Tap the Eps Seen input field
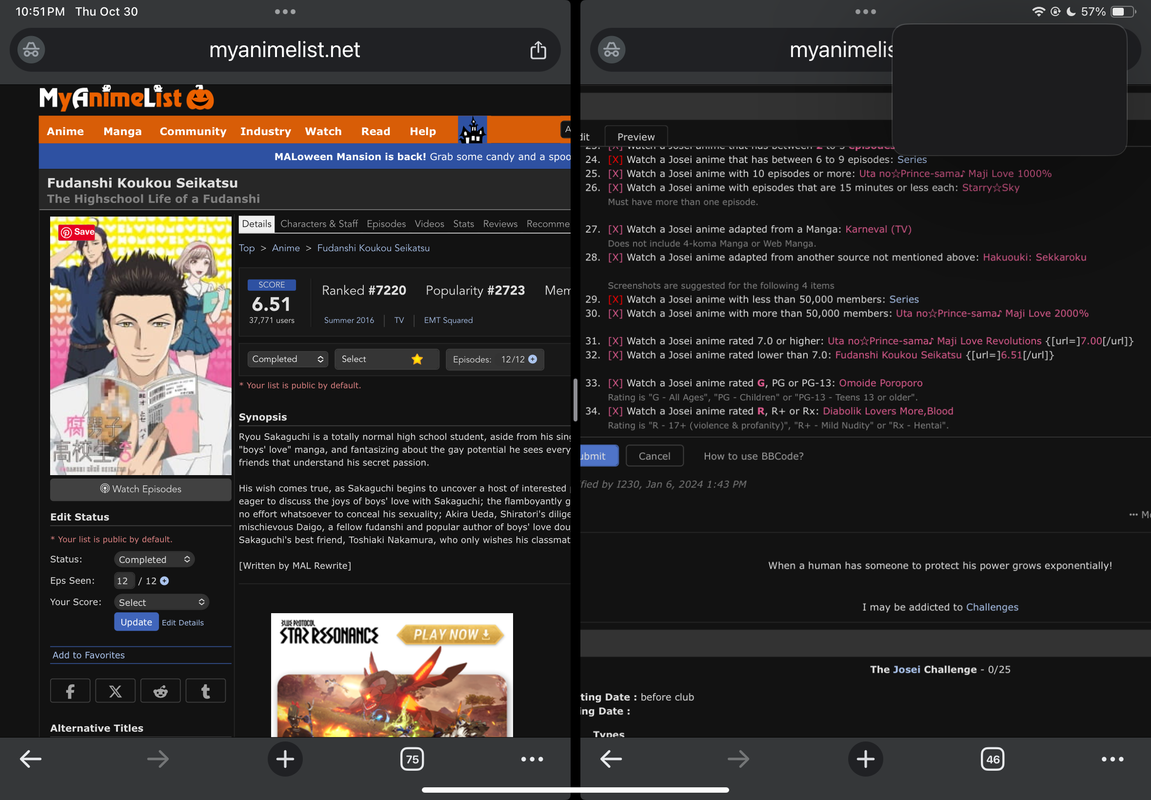1151x800 pixels. (x=123, y=581)
